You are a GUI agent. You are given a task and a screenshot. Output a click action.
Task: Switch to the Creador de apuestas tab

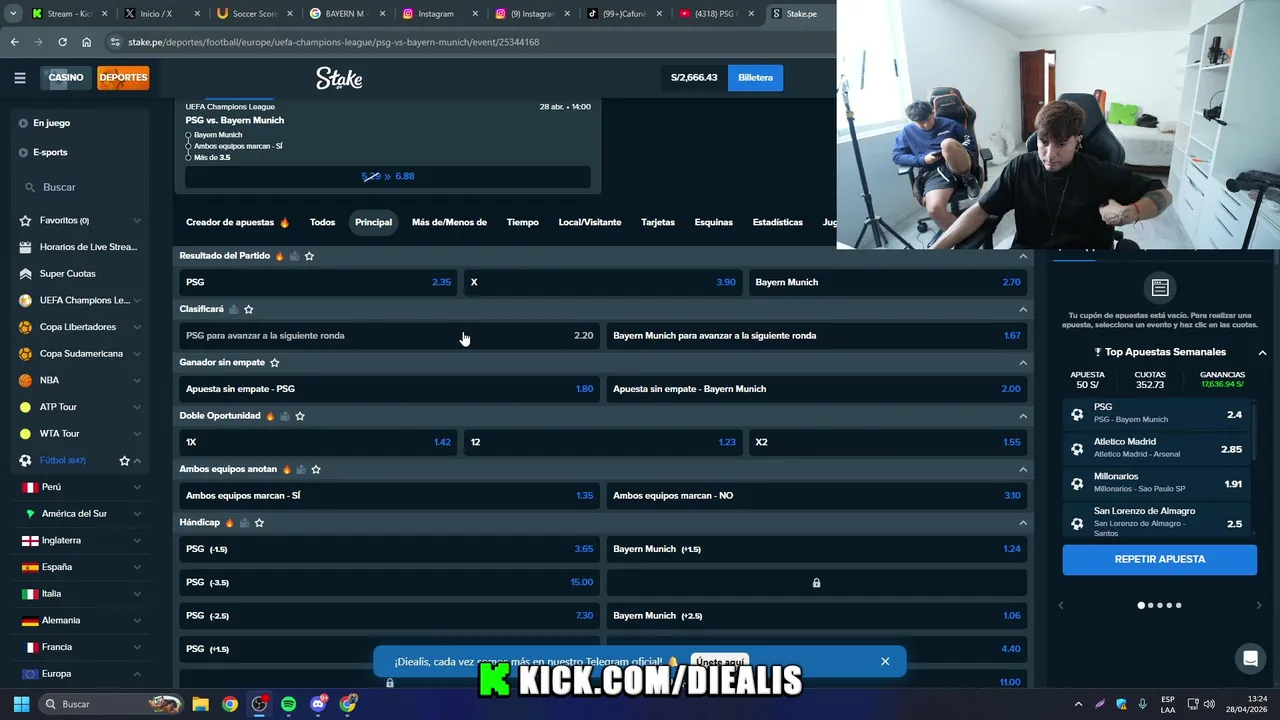pos(237,222)
